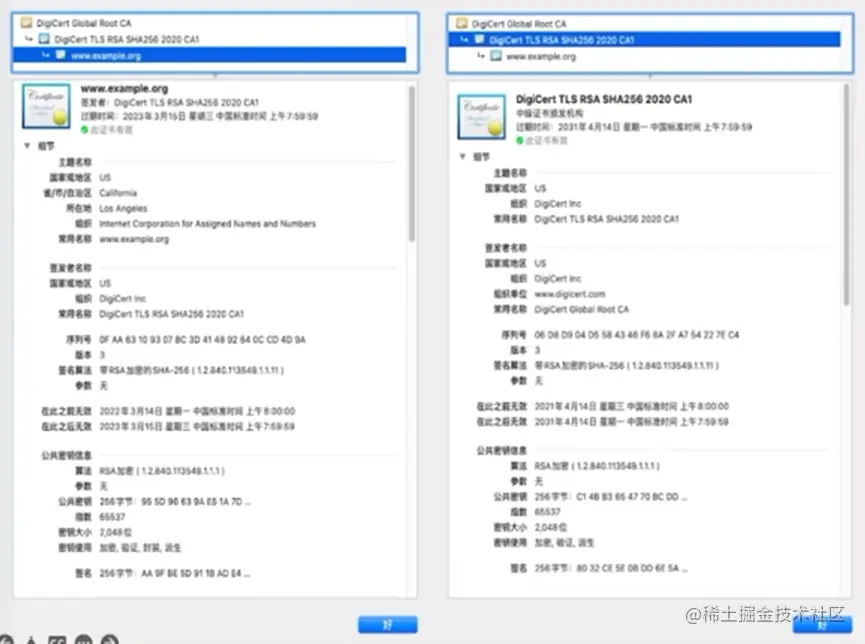Click the www.example.org title heading in left window
865x644 pixels.
(x=124, y=88)
